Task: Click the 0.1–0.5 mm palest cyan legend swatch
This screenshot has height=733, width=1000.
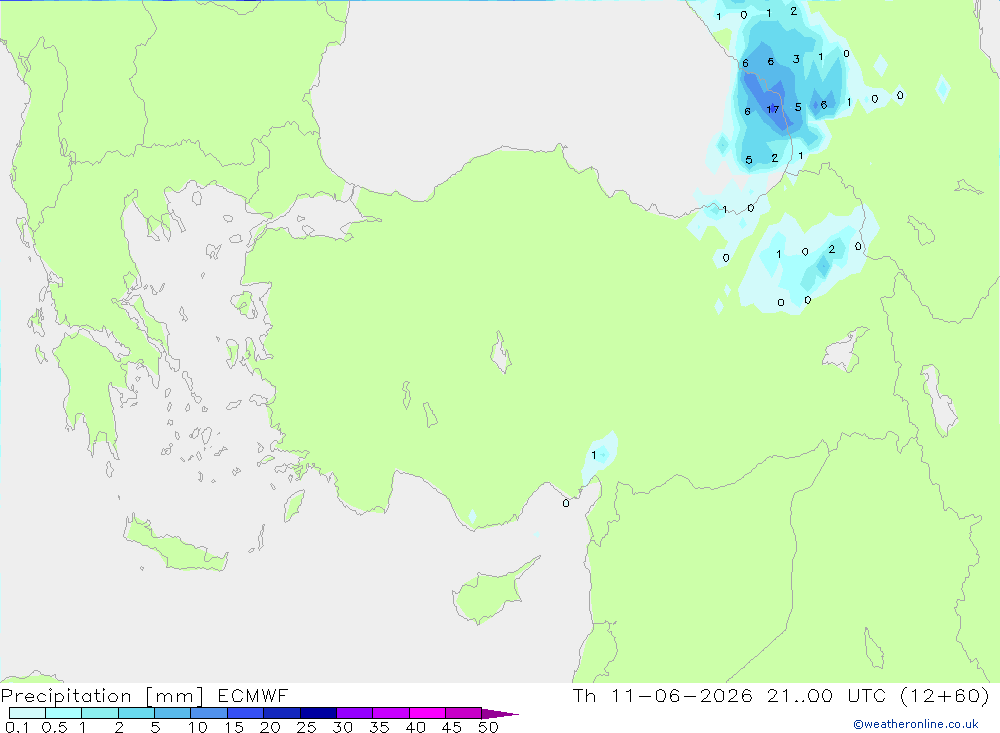Action: coord(27,713)
